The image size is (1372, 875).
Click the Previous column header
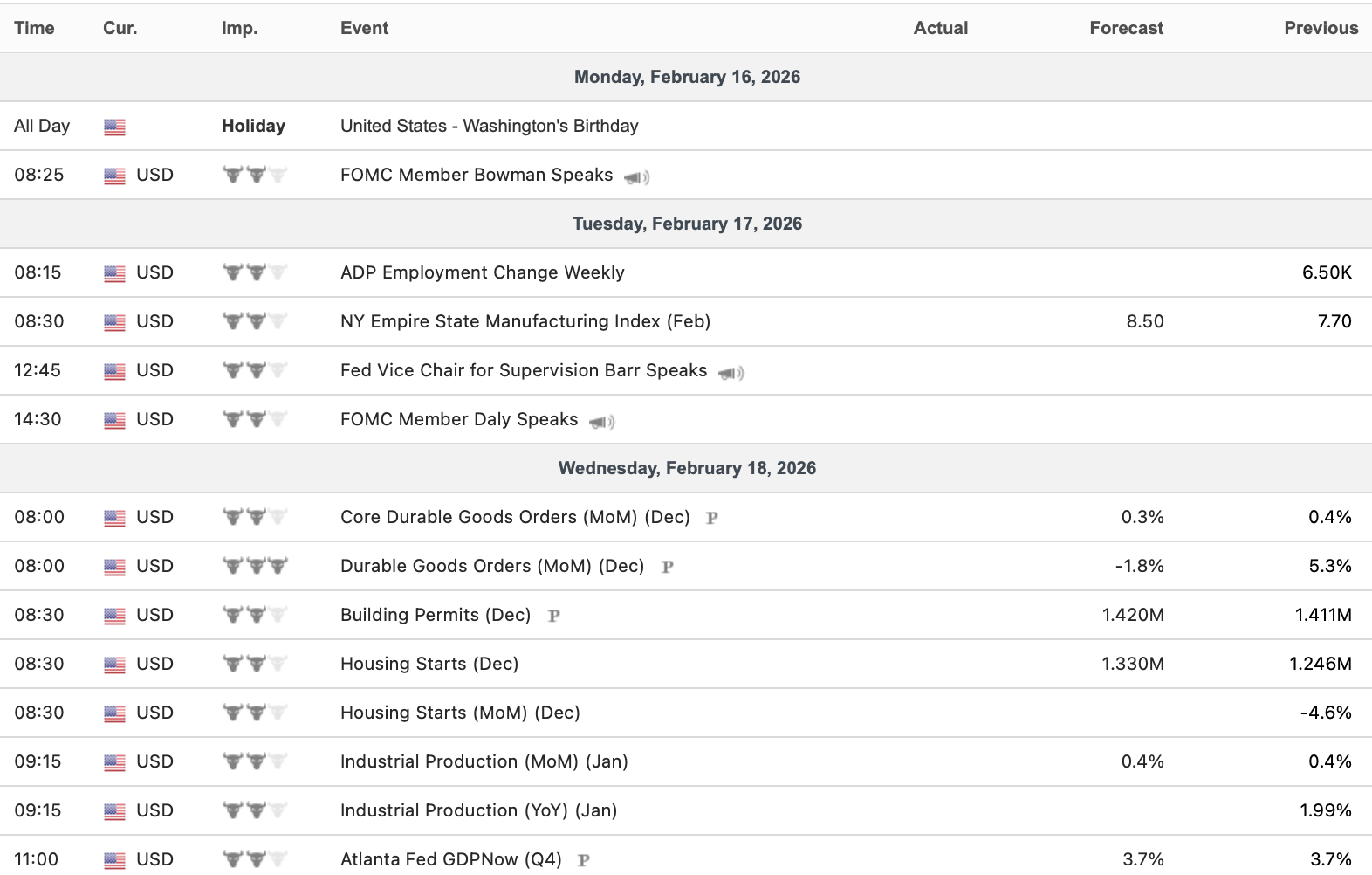(x=1321, y=28)
